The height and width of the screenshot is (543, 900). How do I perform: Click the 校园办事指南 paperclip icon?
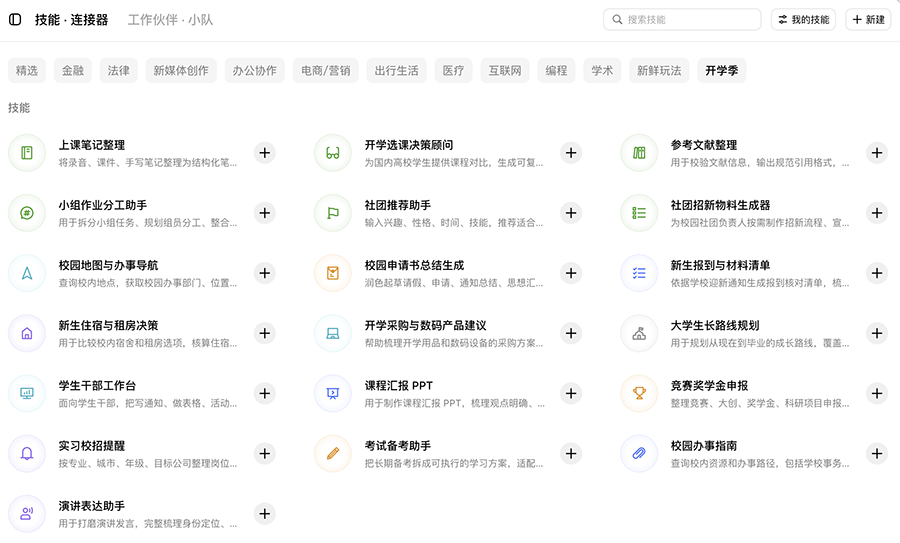tap(639, 453)
